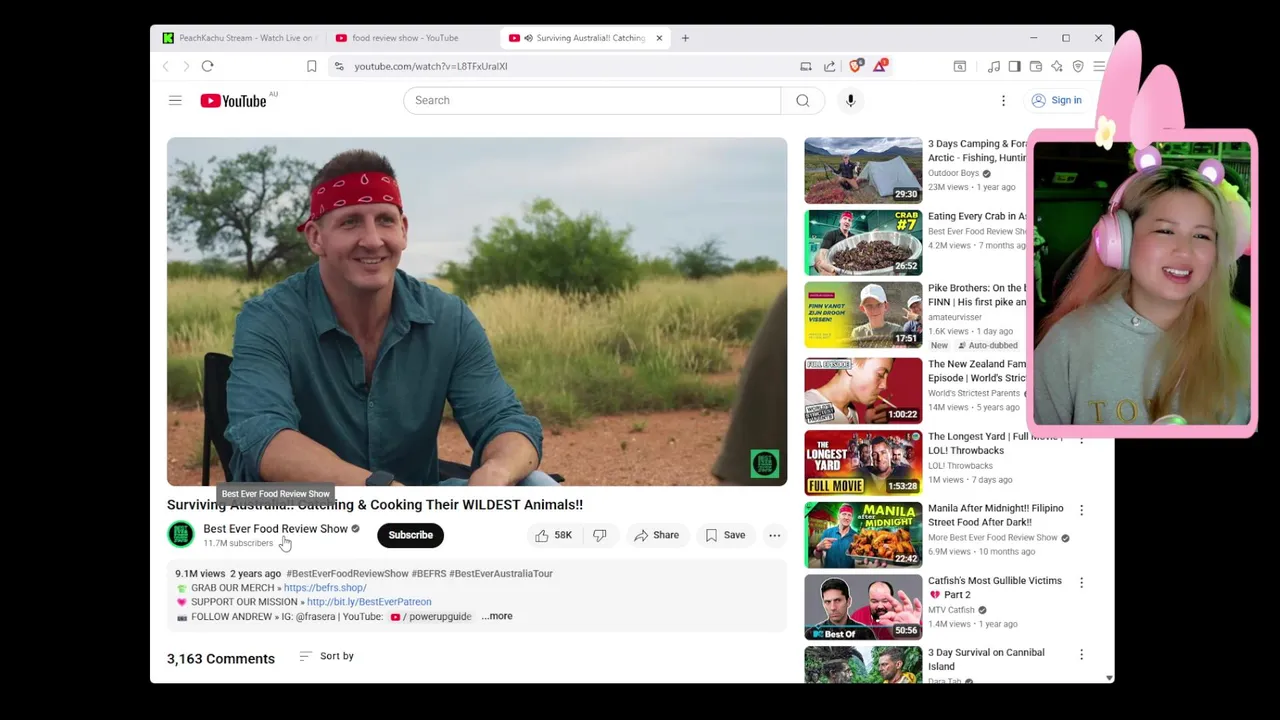Click the #BestEverFoodReviewShow hashtag

pos(347,574)
